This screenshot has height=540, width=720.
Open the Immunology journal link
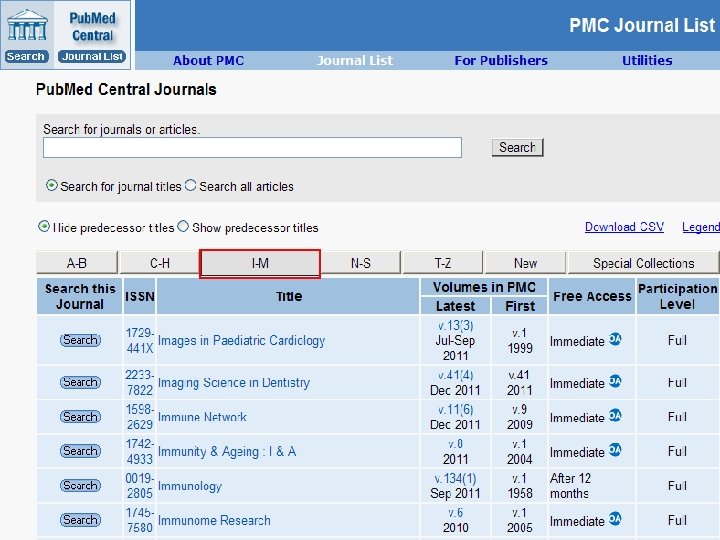[x=190, y=486]
